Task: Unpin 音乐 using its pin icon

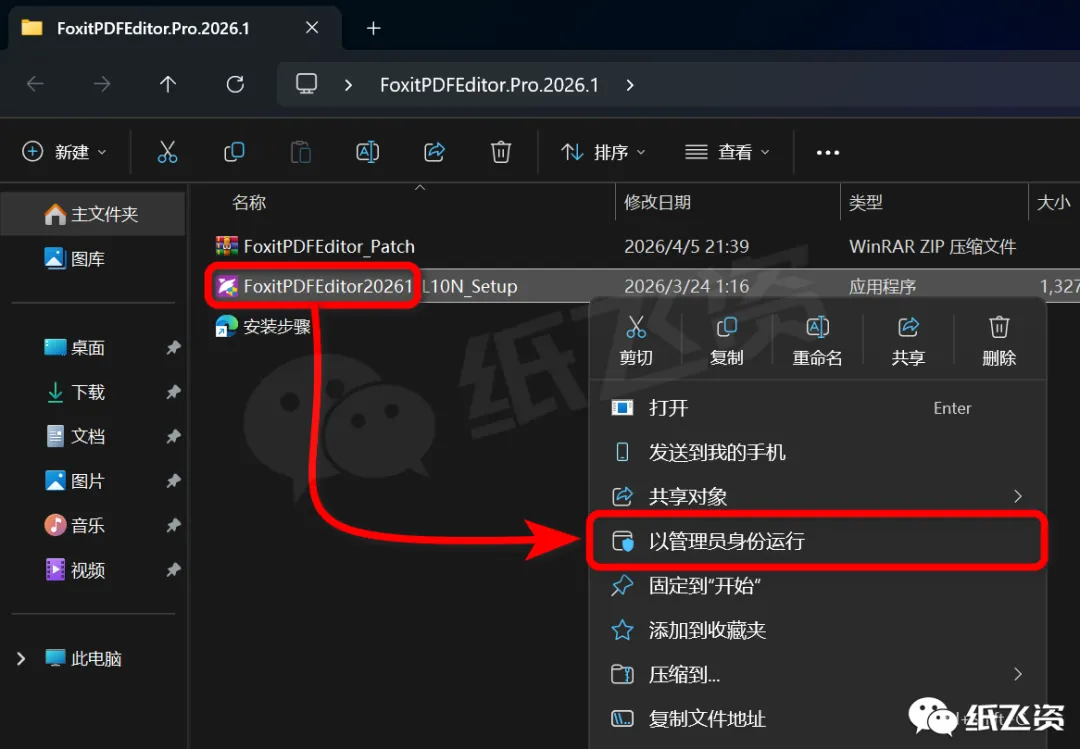Action: point(173,525)
